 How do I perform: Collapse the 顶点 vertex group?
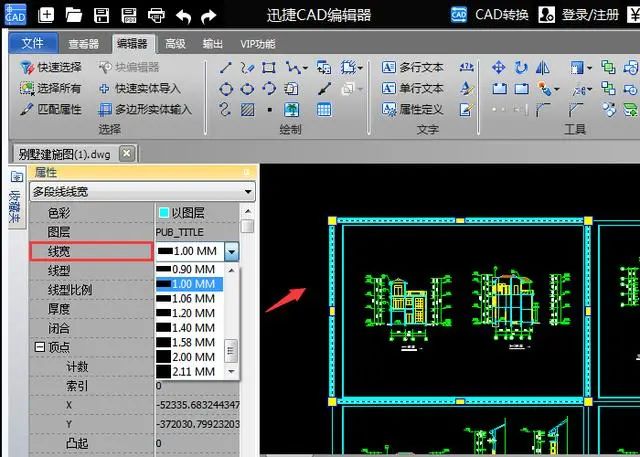click(x=40, y=347)
